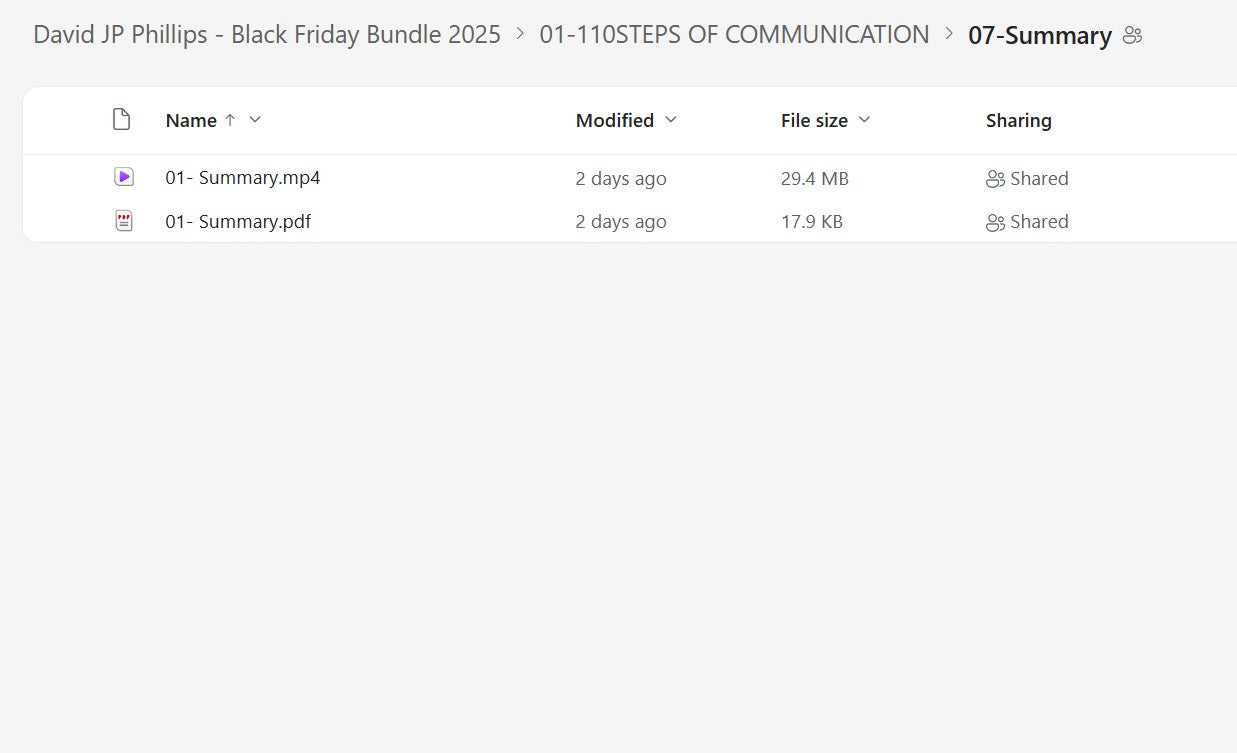Viewport: 1237px width, 753px height.
Task: Click the ascending sort arrow next to Name
Action: (x=230, y=120)
